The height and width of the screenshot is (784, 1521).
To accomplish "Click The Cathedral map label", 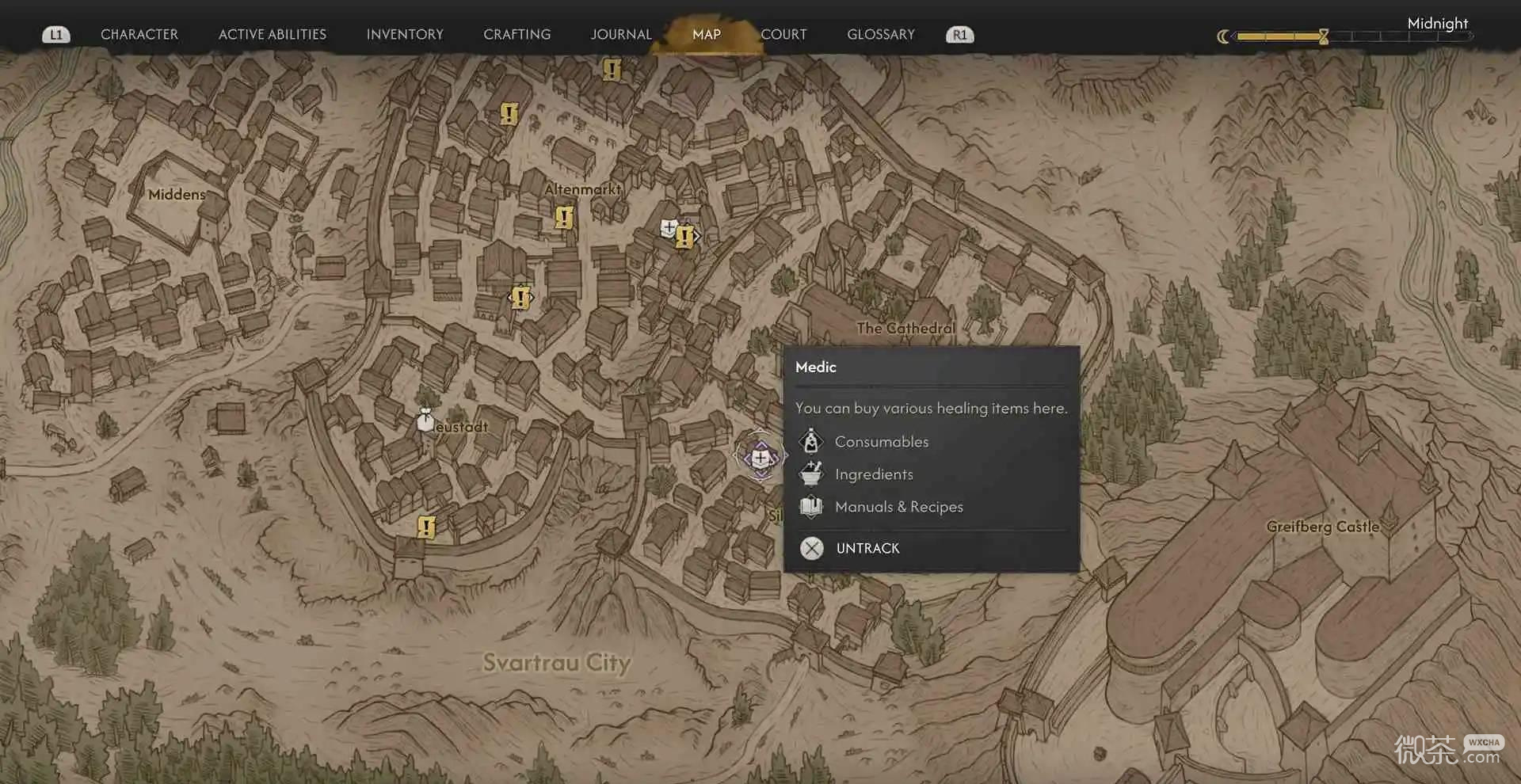I will point(905,328).
